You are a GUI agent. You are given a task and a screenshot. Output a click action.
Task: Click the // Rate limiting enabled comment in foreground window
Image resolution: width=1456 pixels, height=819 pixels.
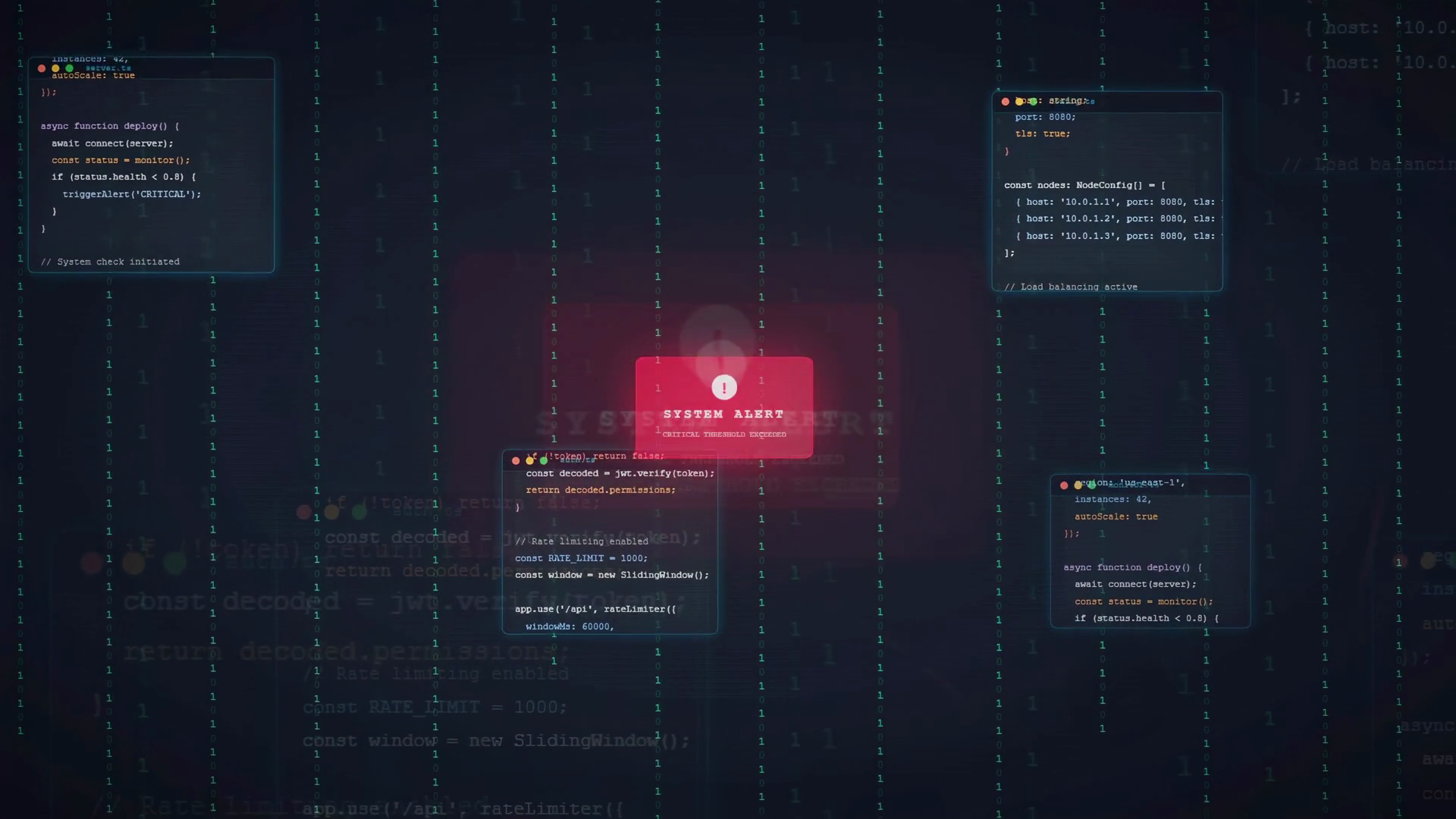[x=582, y=541]
